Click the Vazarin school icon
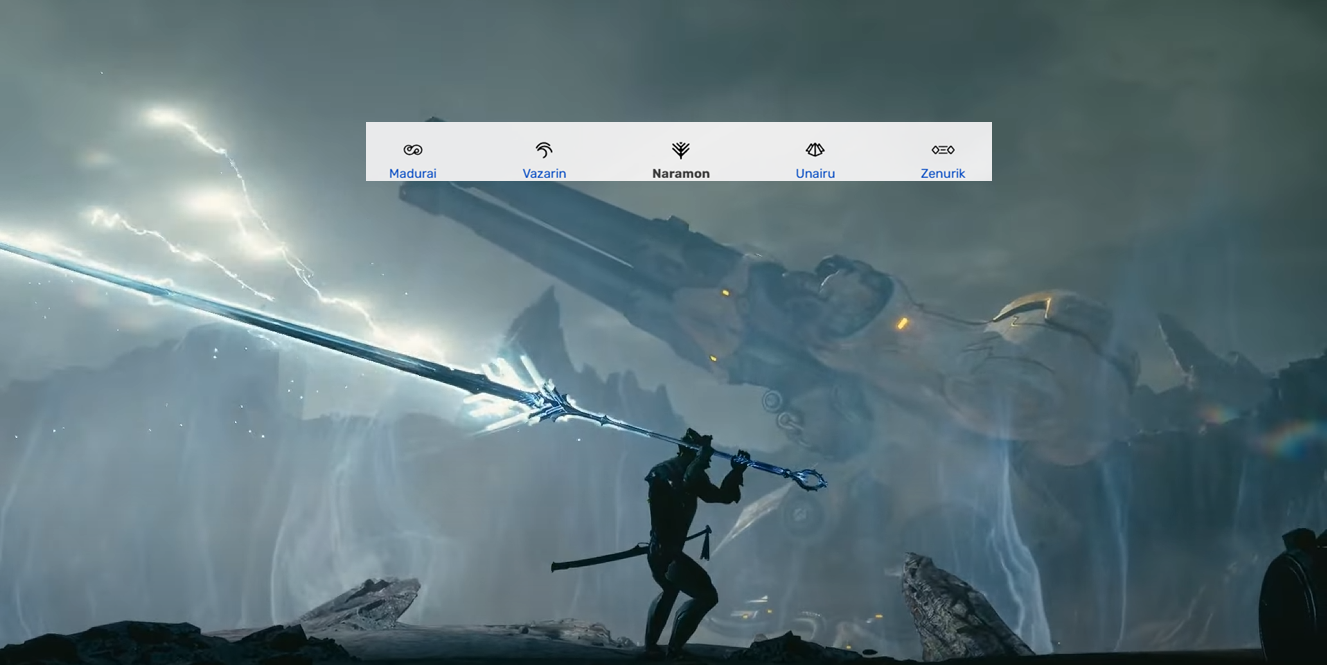 (x=544, y=150)
